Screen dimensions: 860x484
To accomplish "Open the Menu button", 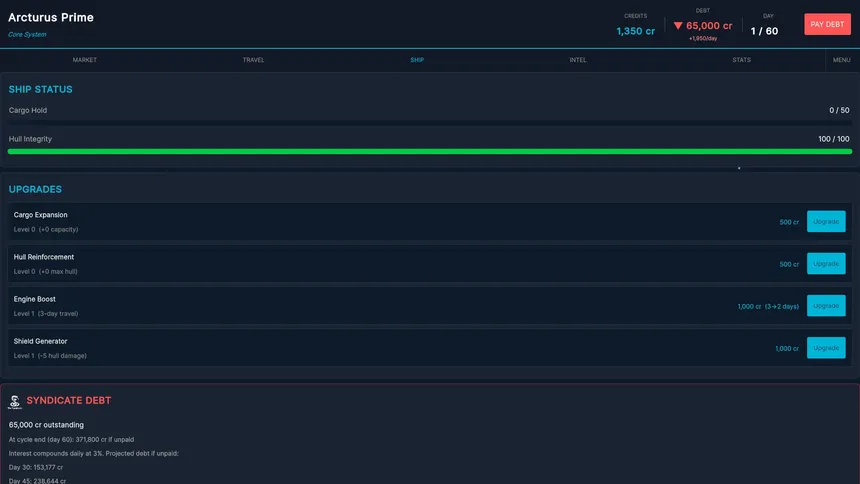I will (841, 60).
